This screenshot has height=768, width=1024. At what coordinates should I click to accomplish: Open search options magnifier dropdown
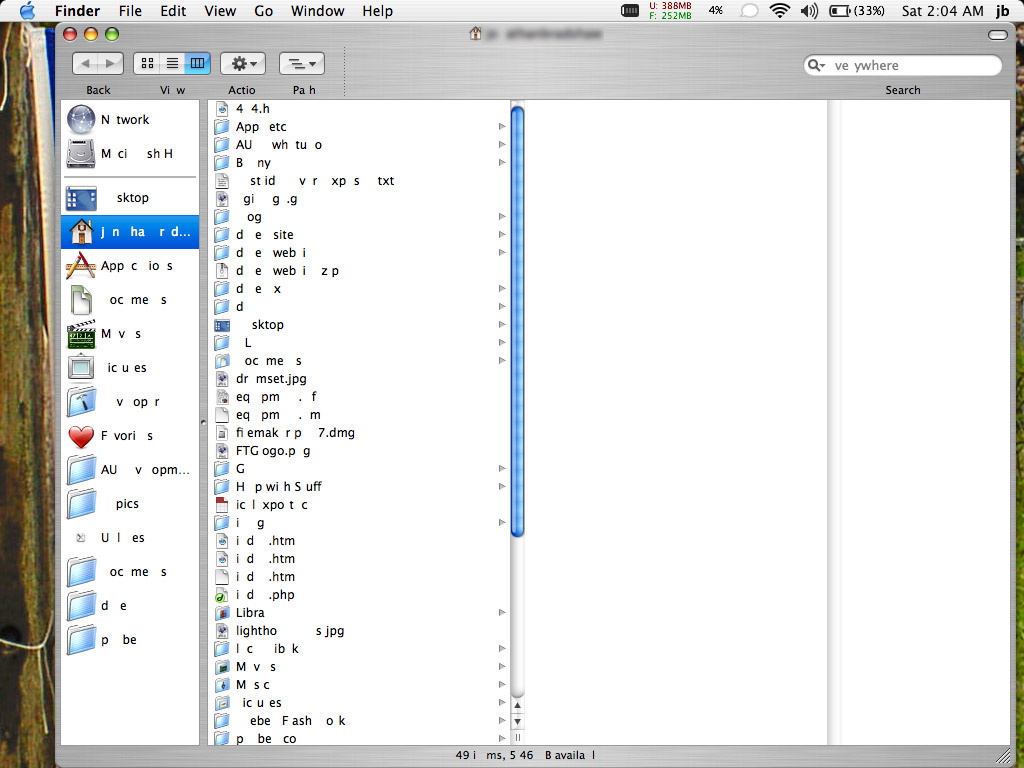point(816,65)
